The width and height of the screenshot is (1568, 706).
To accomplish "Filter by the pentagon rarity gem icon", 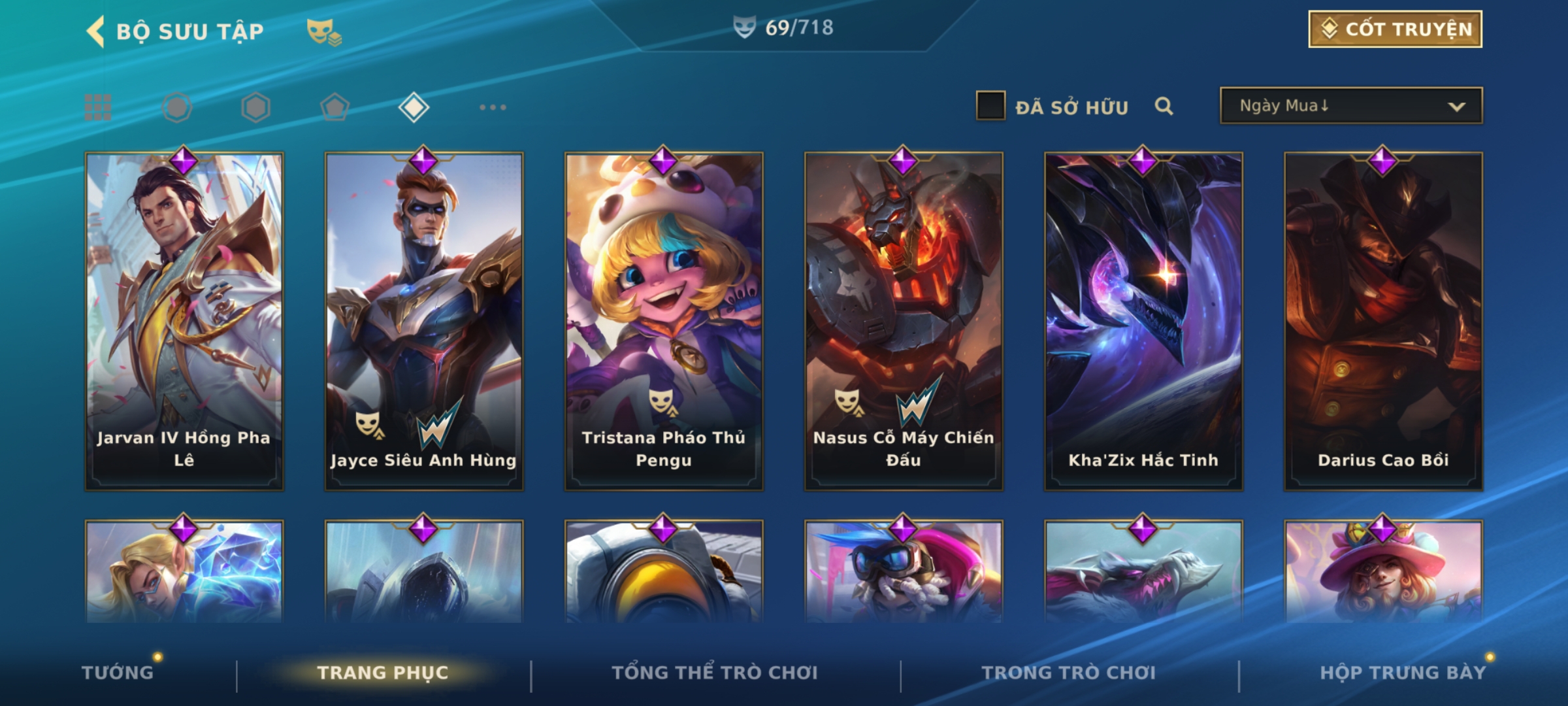I will point(335,107).
